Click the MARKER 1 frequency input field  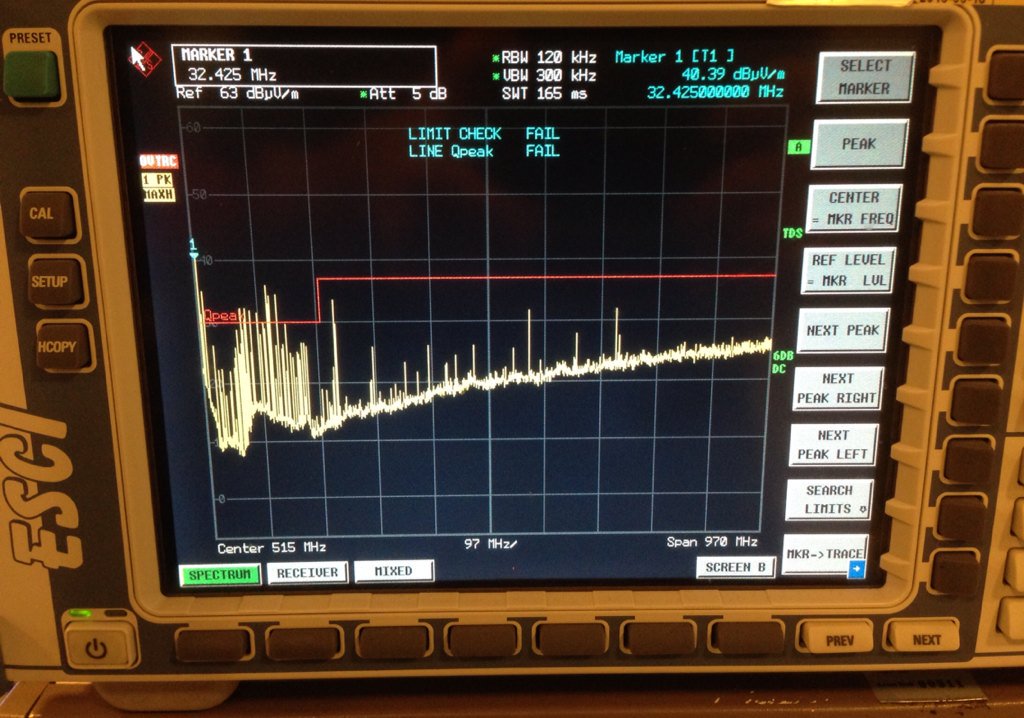click(304, 66)
